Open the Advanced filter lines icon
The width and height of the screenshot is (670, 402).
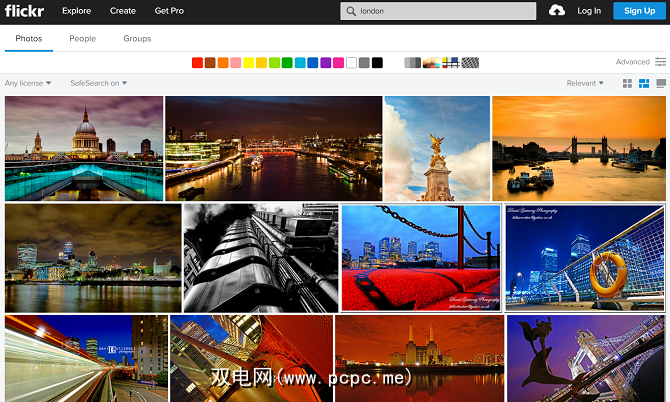pos(660,62)
